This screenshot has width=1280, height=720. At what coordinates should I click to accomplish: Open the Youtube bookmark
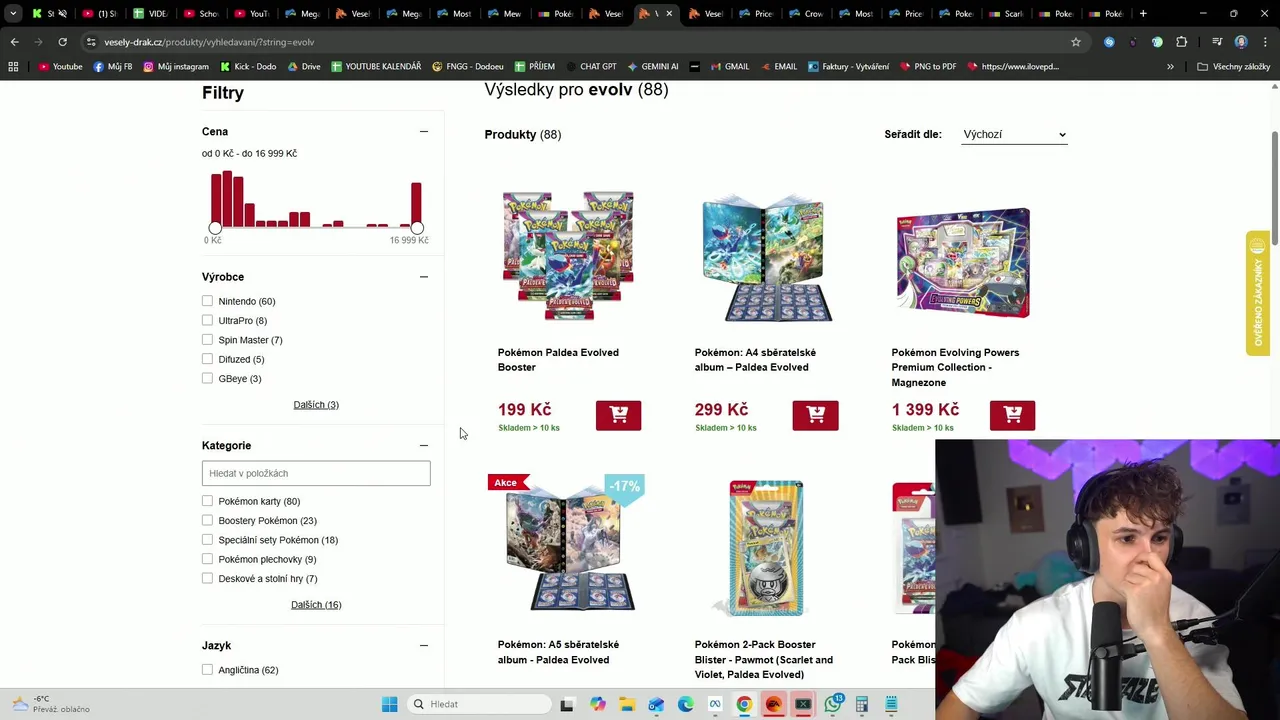(x=60, y=67)
